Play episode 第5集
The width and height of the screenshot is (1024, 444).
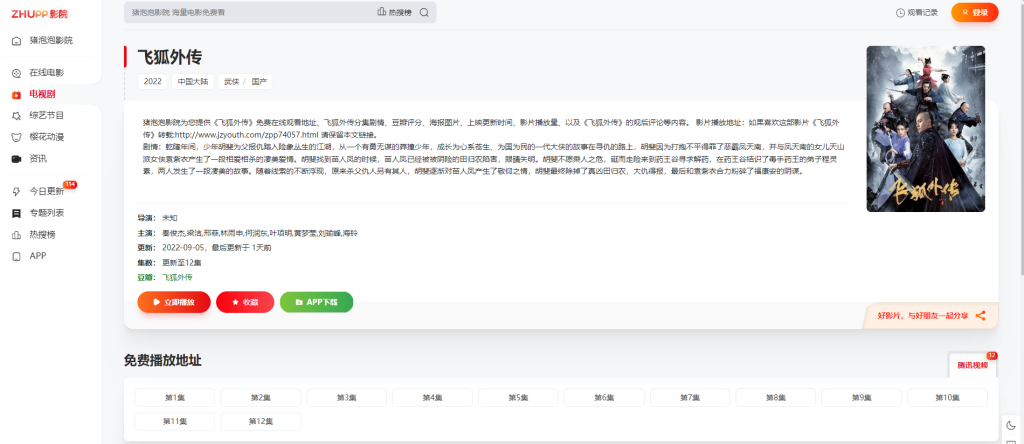coord(519,398)
